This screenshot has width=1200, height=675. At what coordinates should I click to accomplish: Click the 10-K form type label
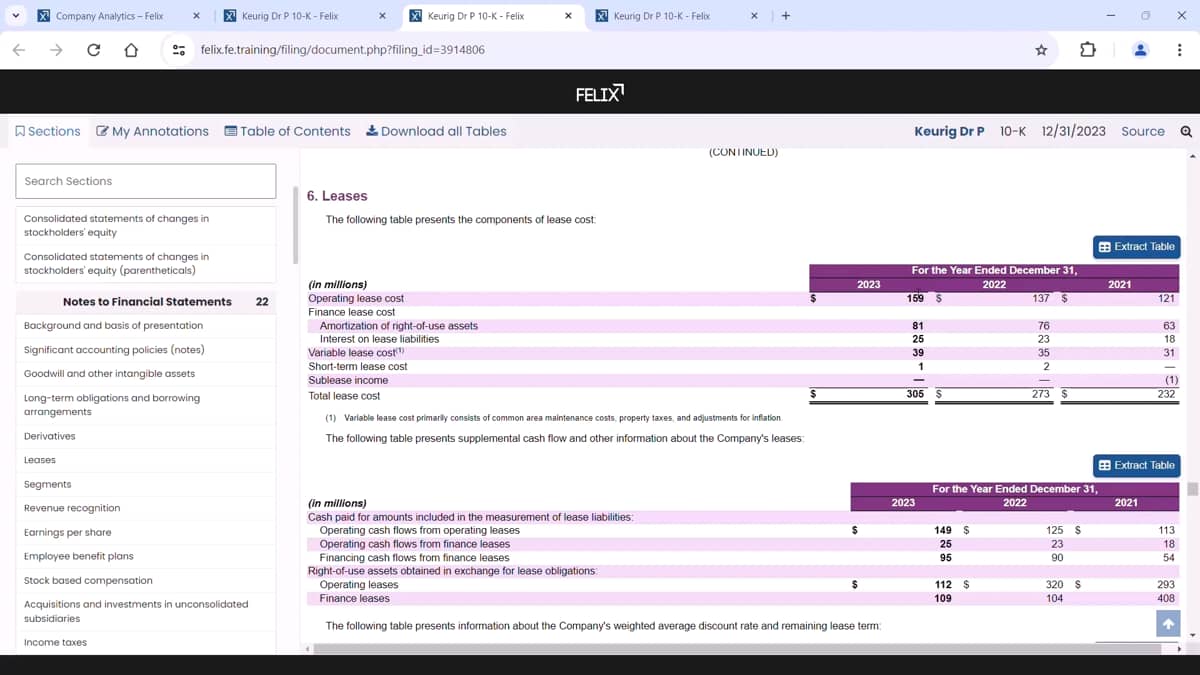1013,131
